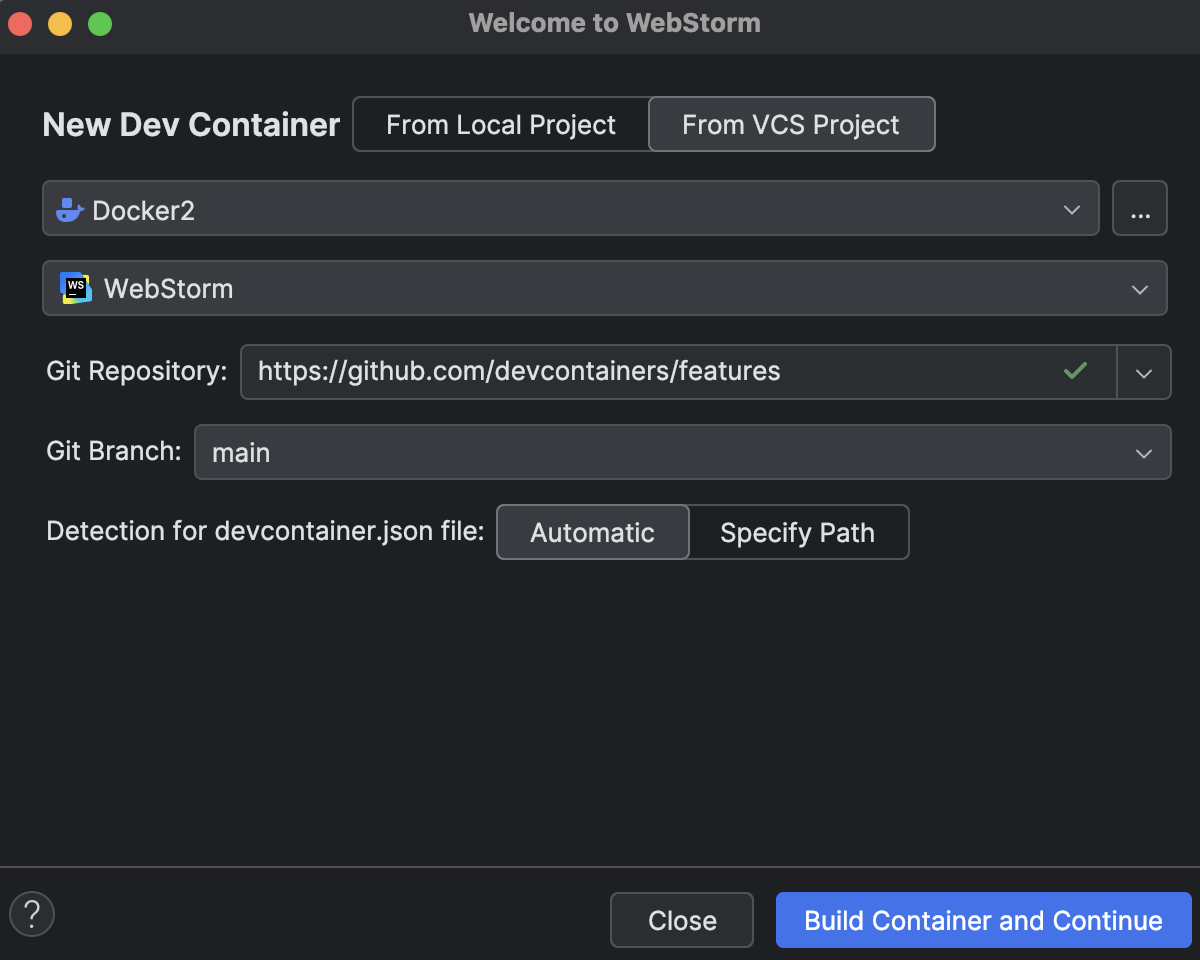The height and width of the screenshot is (960, 1200).
Task: Switch to From Local Project tab
Action: 501,124
